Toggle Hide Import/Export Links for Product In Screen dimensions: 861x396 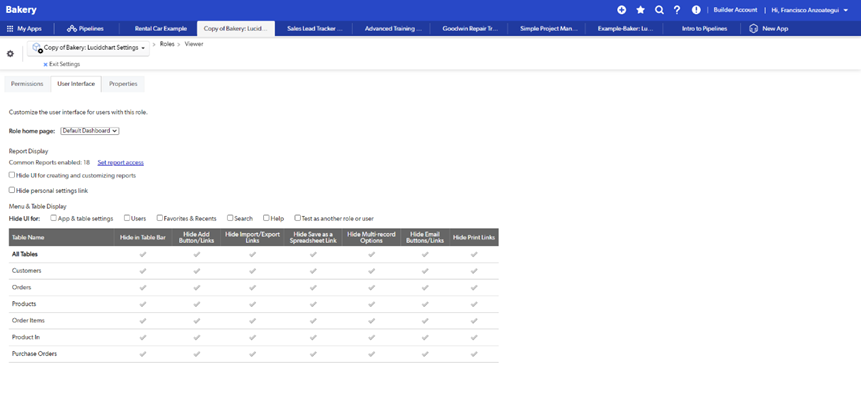pyautogui.click(x=253, y=337)
